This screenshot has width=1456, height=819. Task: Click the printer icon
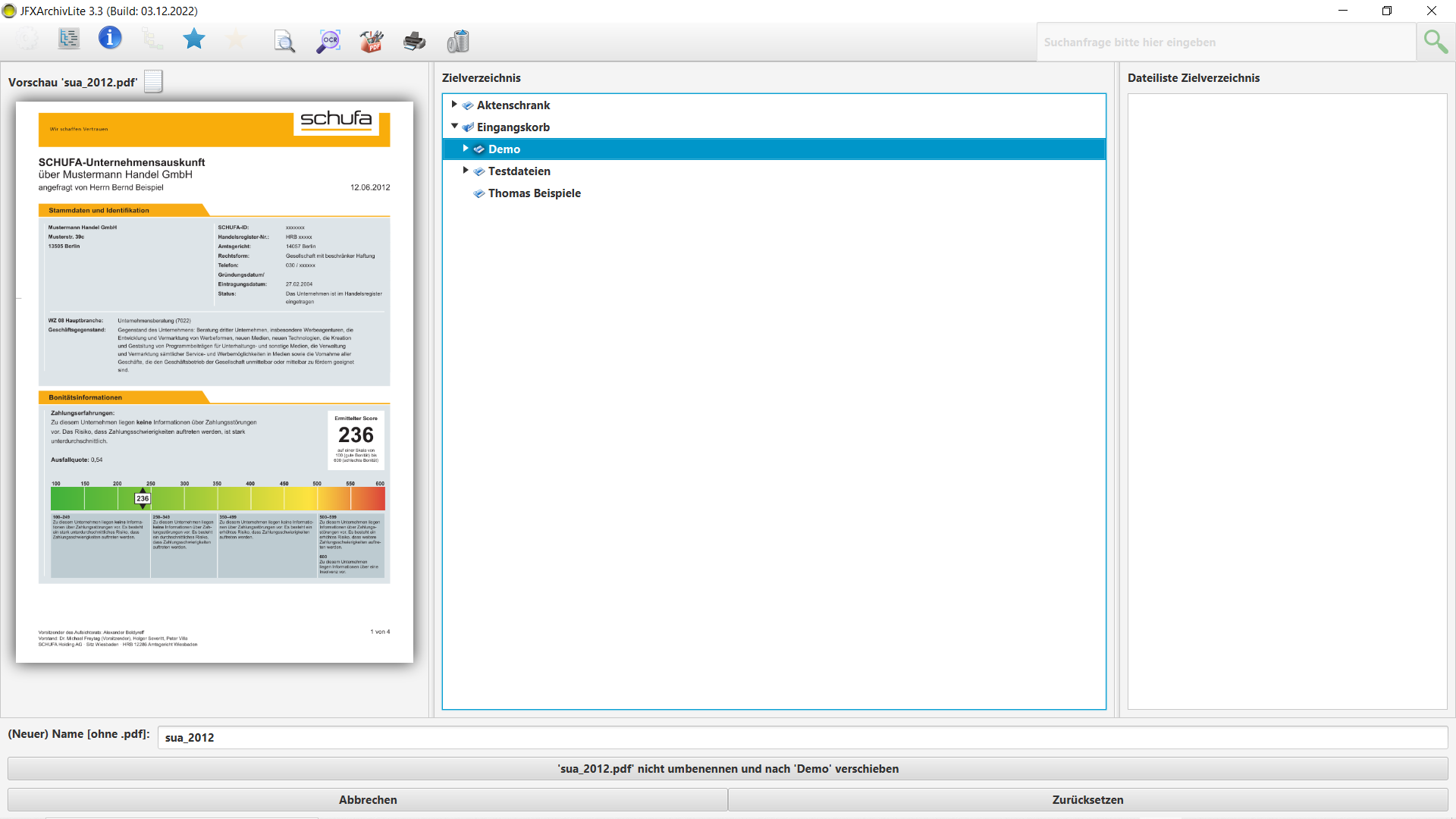(x=414, y=41)
